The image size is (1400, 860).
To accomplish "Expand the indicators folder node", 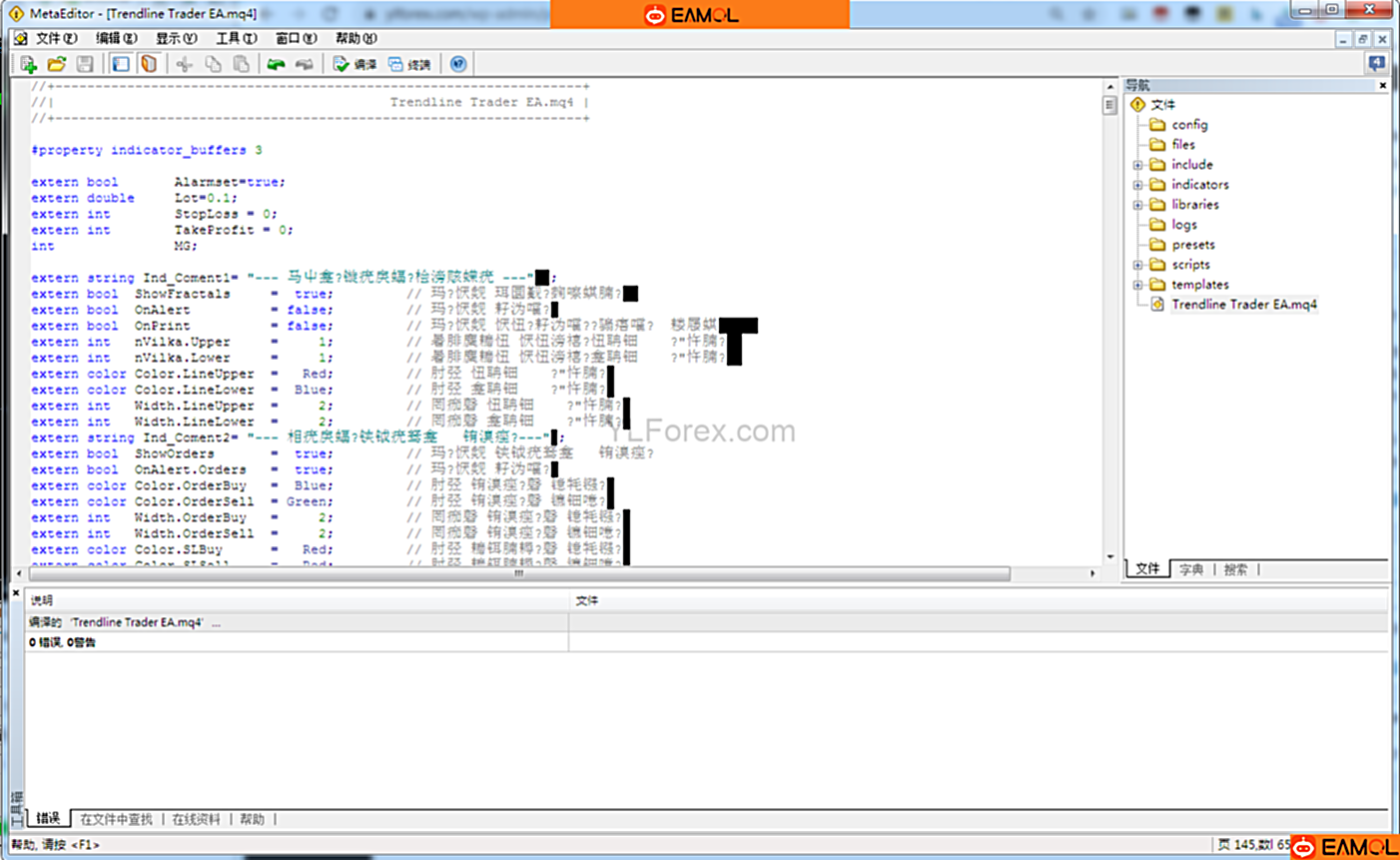I will point(1137,185).
